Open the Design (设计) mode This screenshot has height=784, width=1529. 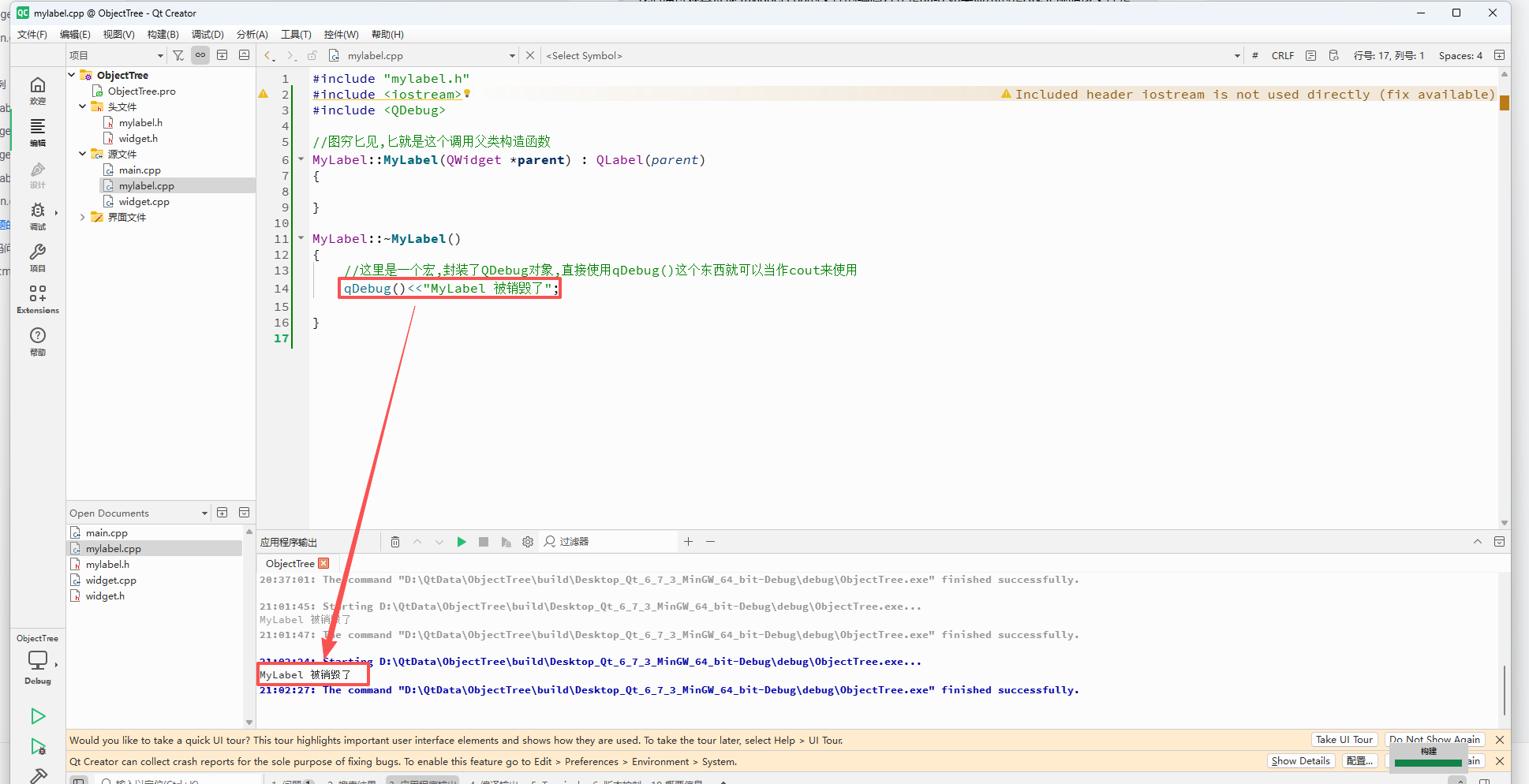coord(37,175)
